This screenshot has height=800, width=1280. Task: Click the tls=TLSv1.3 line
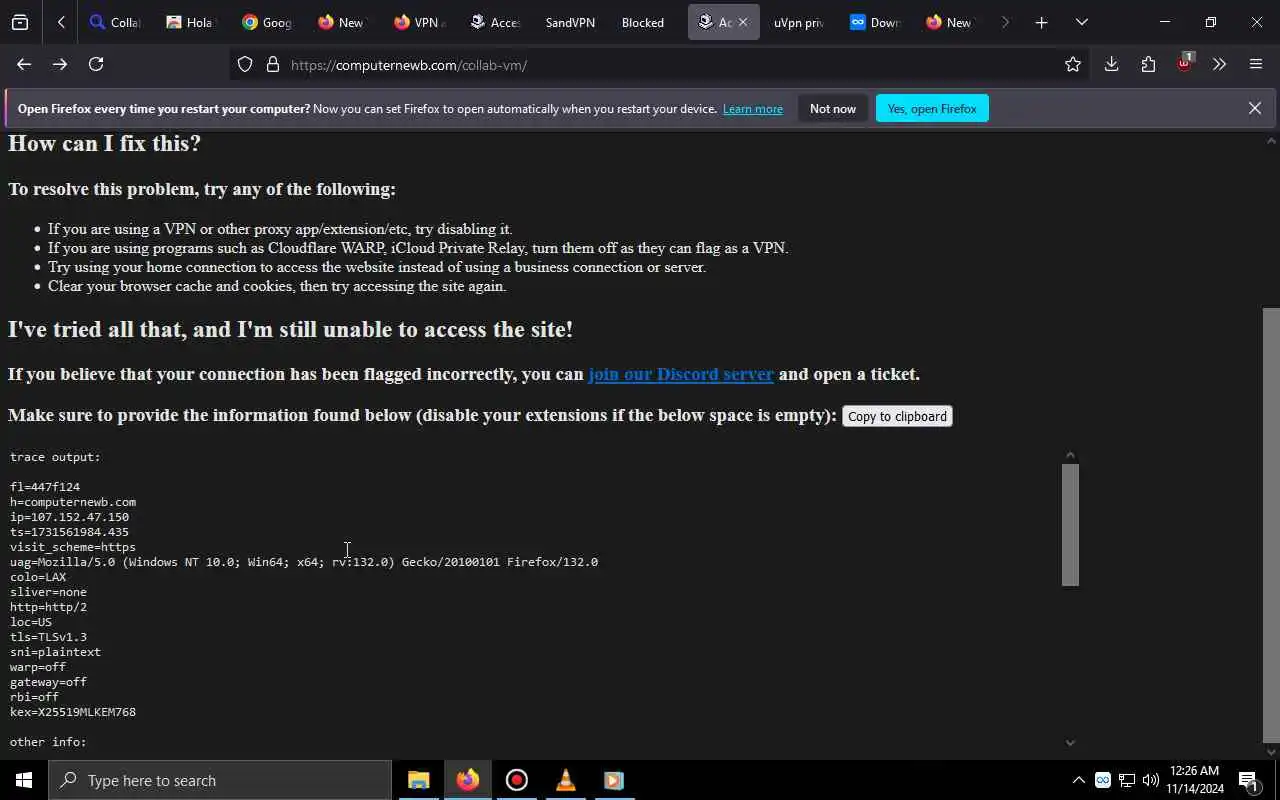click(x=48, y=637)
